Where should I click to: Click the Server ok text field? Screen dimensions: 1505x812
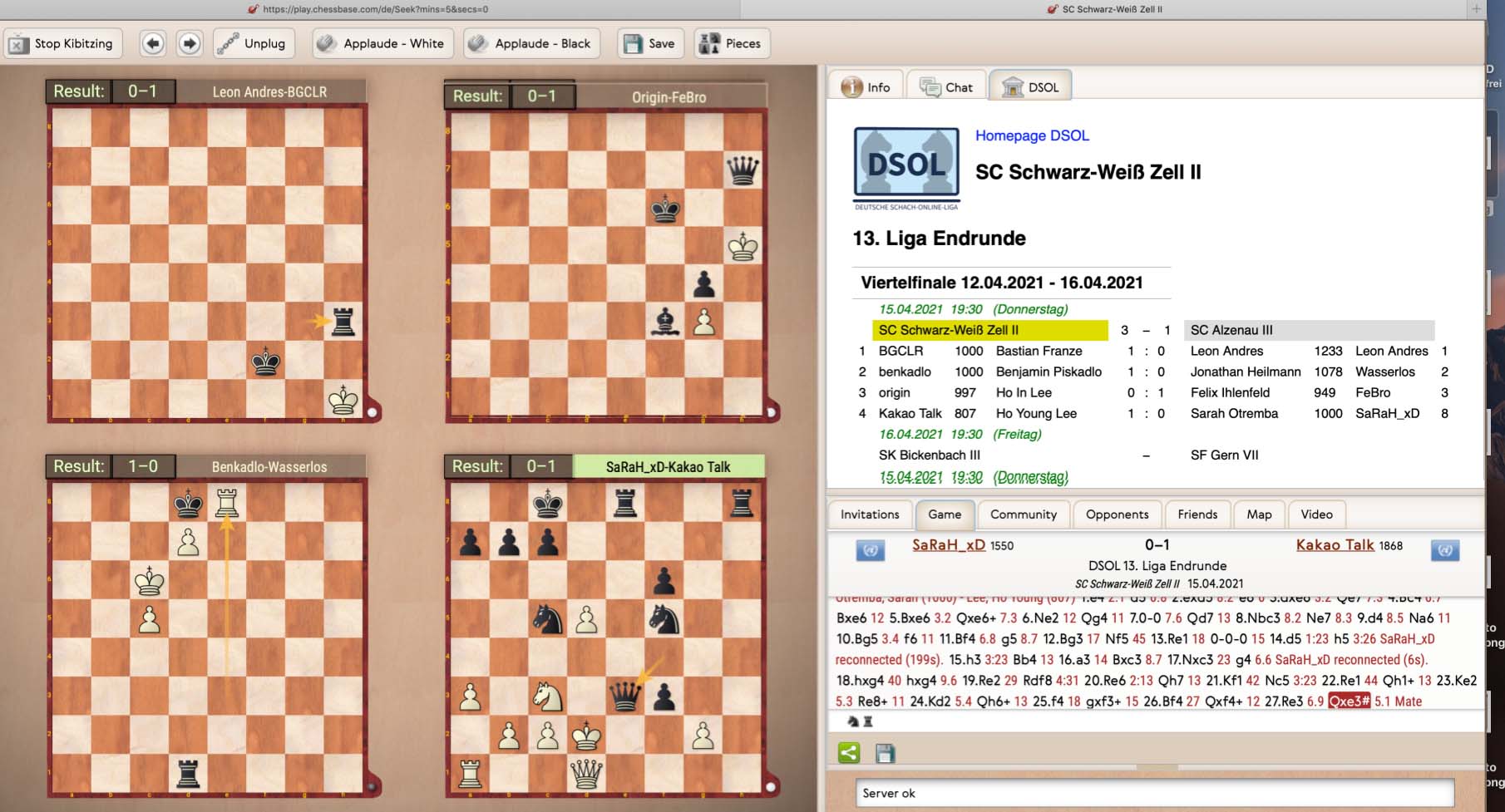(x=1156, y=793)
